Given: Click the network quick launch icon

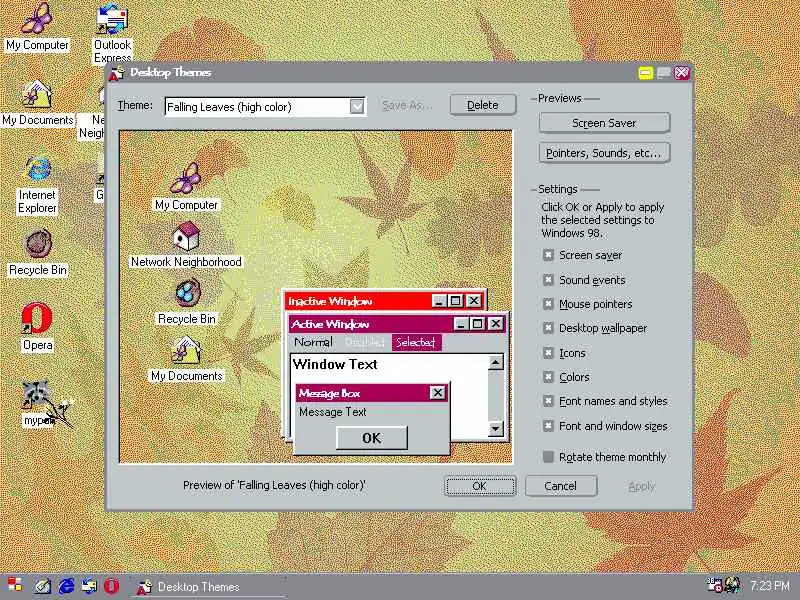Looking at the screenshot, I should tap(89, 586).
